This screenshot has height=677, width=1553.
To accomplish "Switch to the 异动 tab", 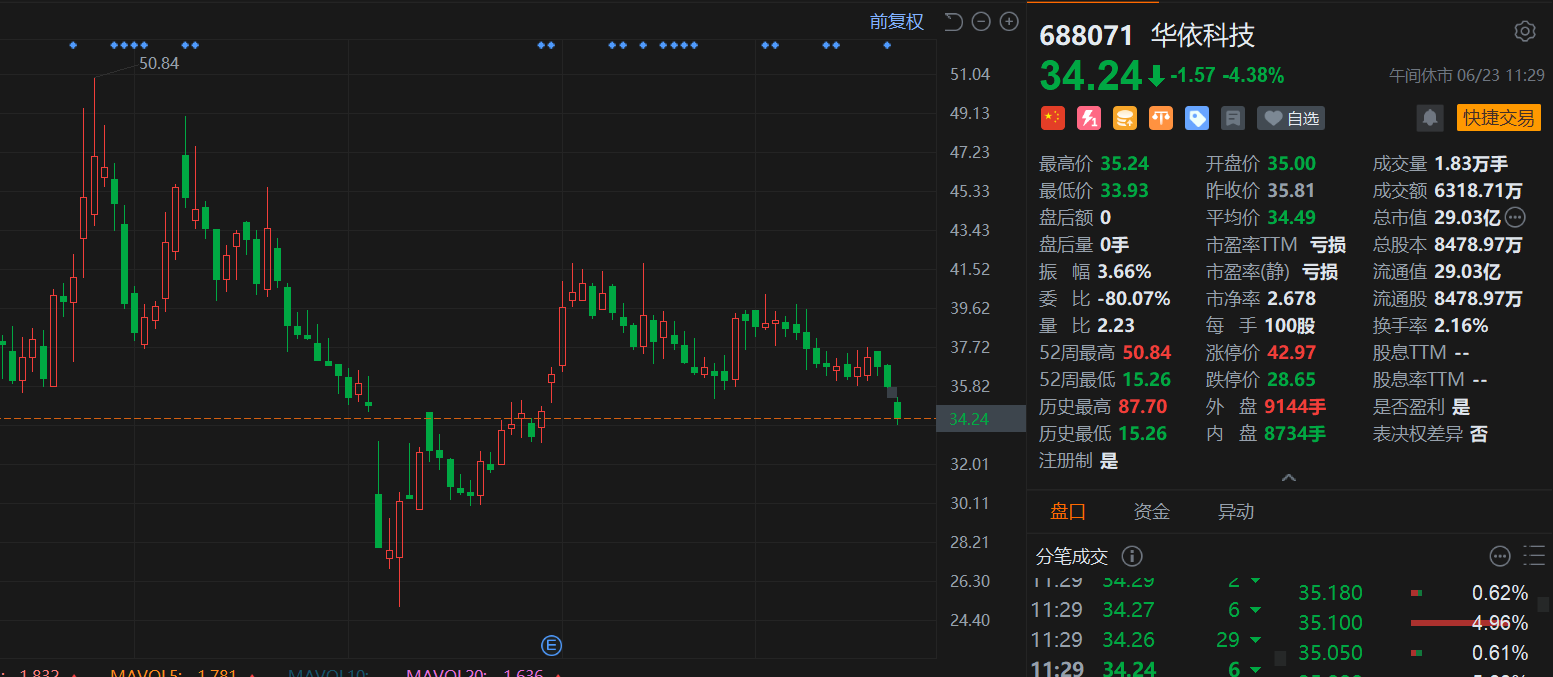I will [1236, 512].
